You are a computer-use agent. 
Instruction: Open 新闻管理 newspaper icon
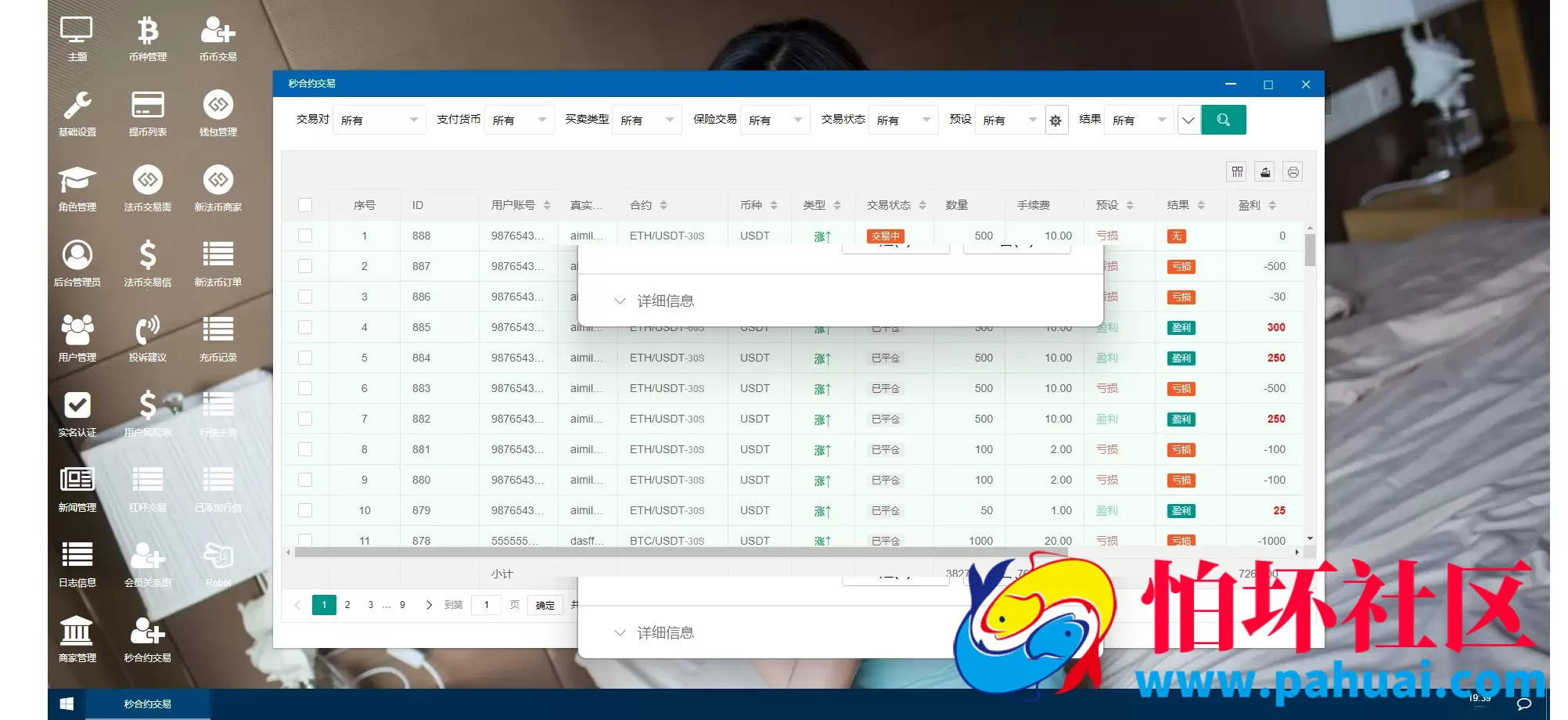pyautogui.click(x=77, y=490)
